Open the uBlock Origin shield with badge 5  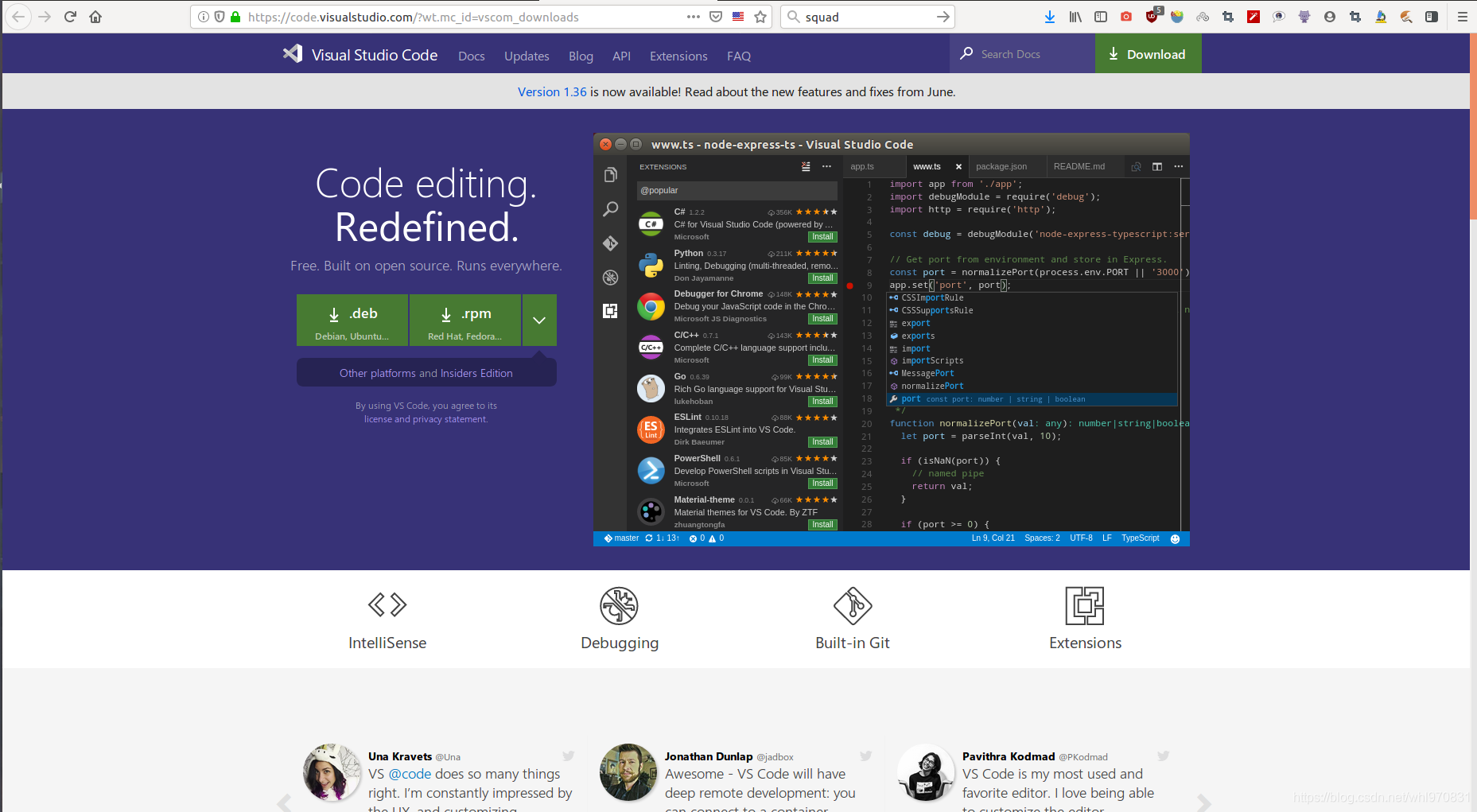pyautogui.click(x=1152, y=16)
